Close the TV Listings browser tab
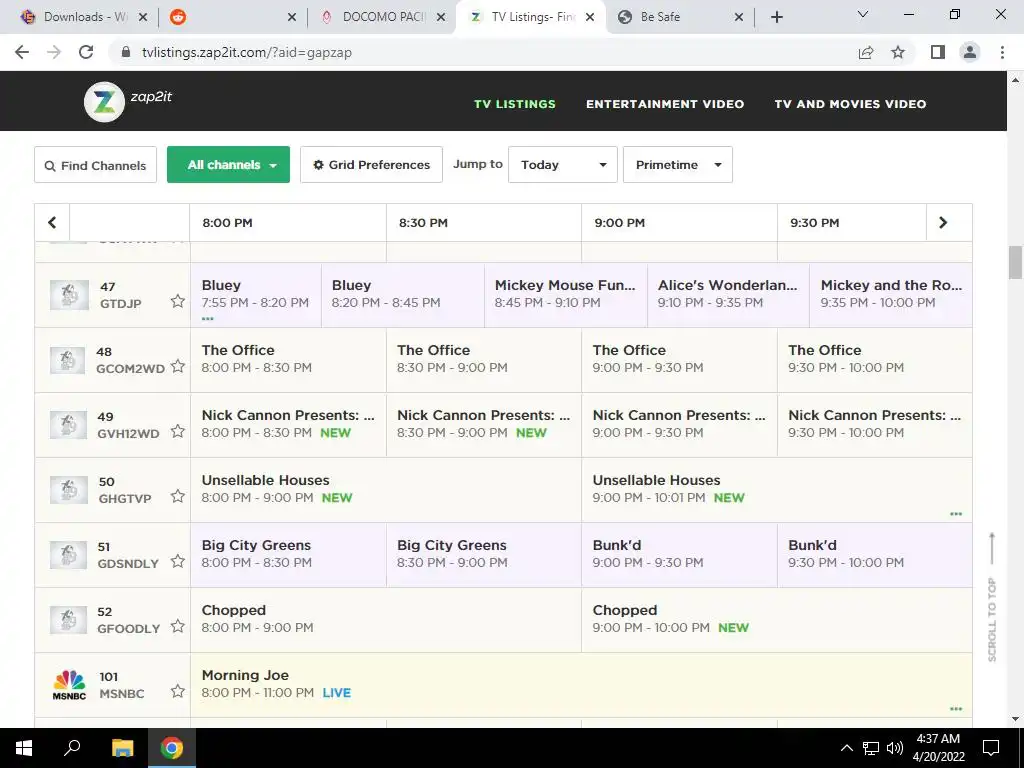The height and width of the screenshot is (768, 1024). point(590,17)
